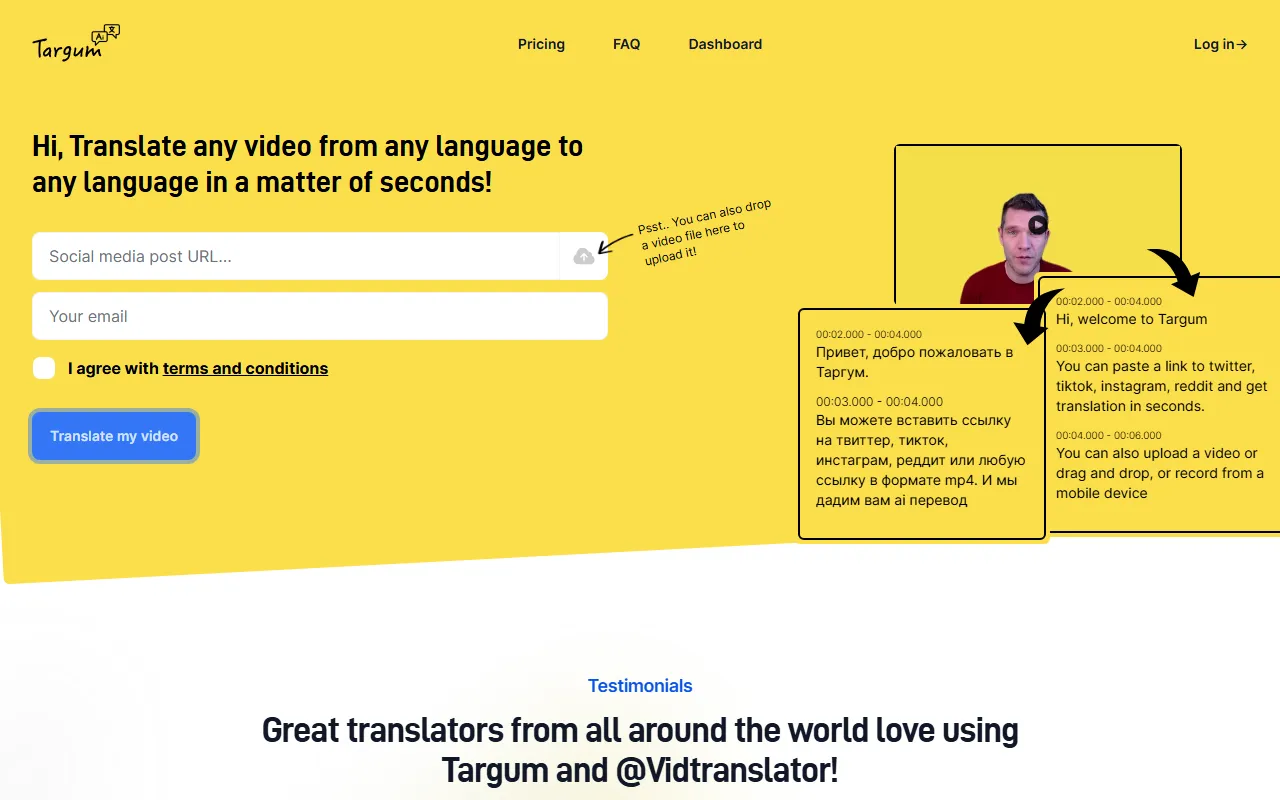
Task: Focus the Social media post URL field
Action: 295,257
